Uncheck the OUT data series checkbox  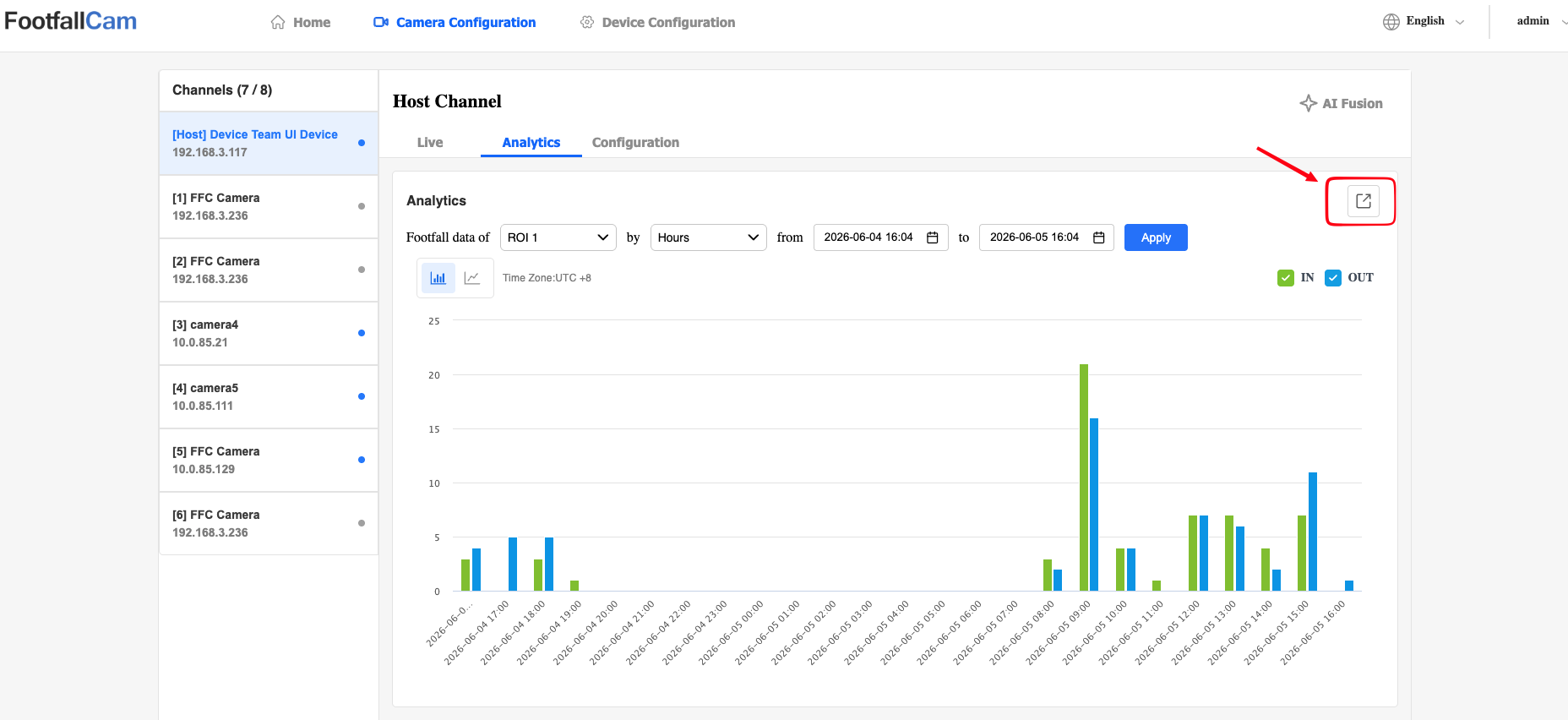(1333, 278)
